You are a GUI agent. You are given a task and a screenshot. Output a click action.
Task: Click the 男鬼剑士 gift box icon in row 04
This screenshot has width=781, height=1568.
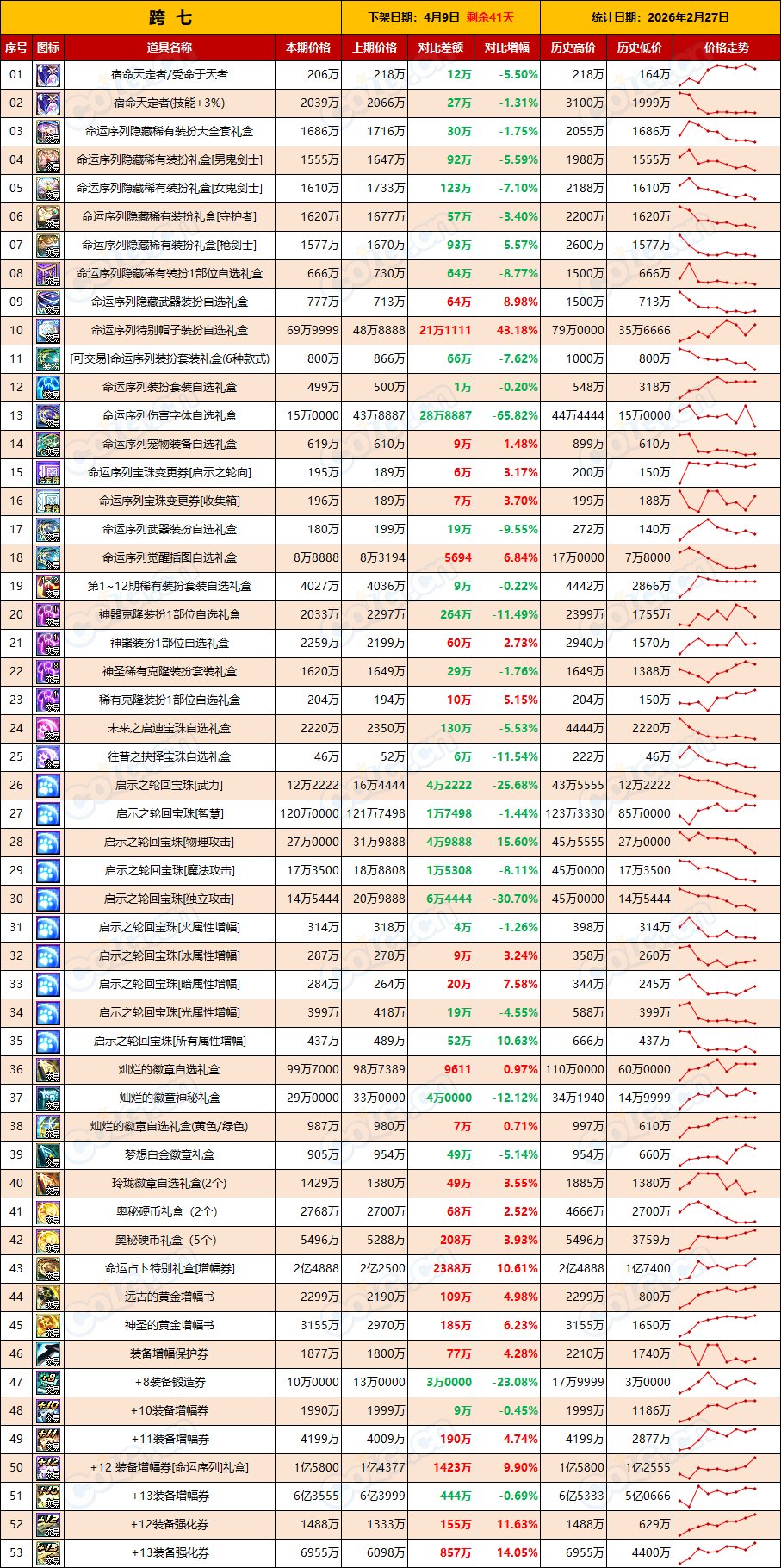tap(48, 160)
